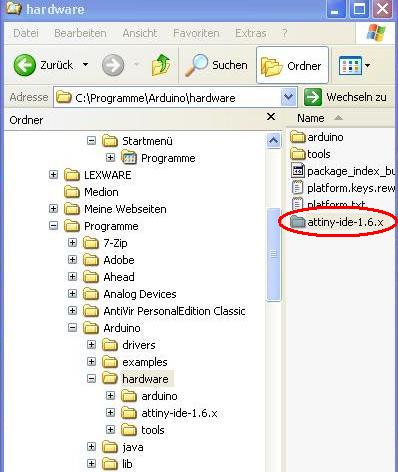Screen dimensions: 398x472
Task: Select the LEXWARE folder in tree
Action: click(98, 175)
